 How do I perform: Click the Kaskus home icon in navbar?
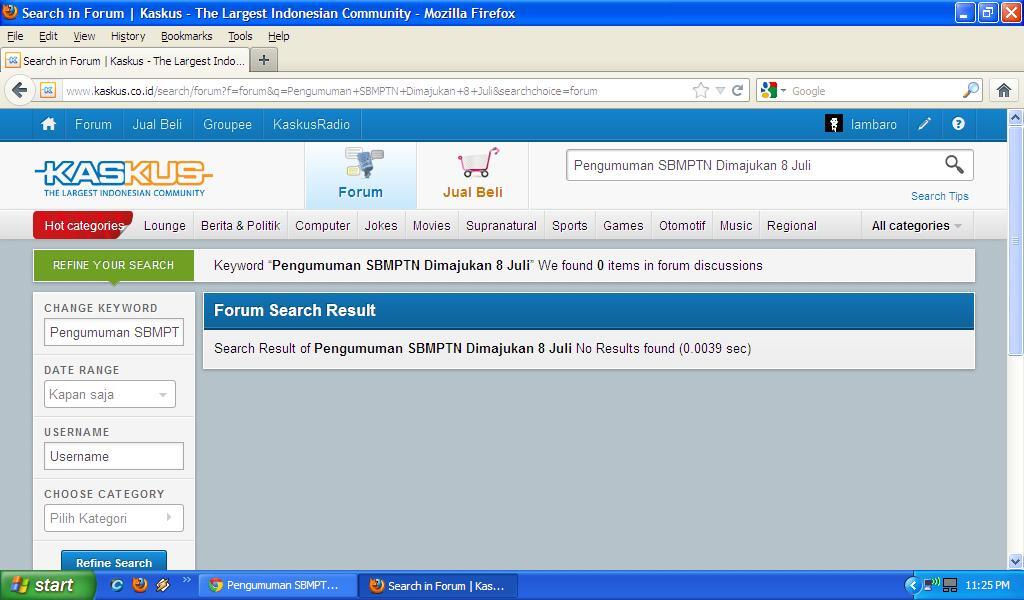click(48, 124)
